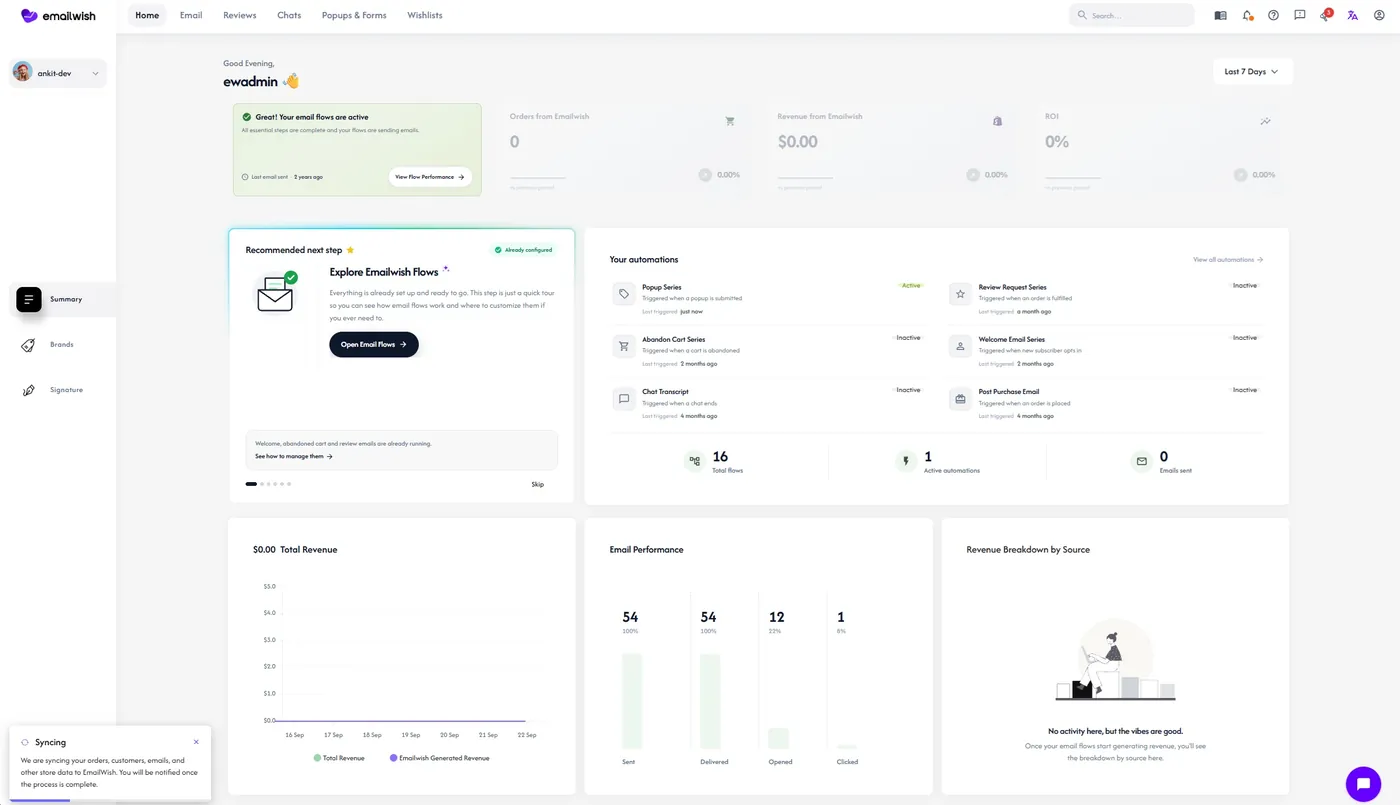1400x805 pixels.
Task: Click the Popup Series tag icon
Action: [624, 294]
